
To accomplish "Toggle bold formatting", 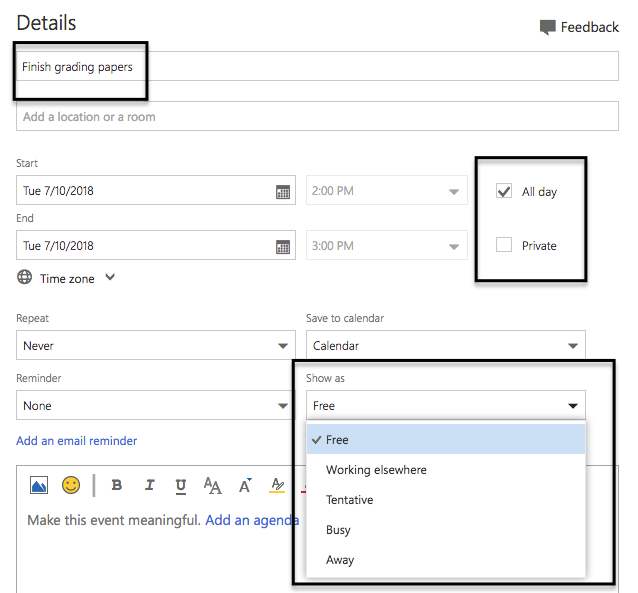I will click(x=117, y=485).
